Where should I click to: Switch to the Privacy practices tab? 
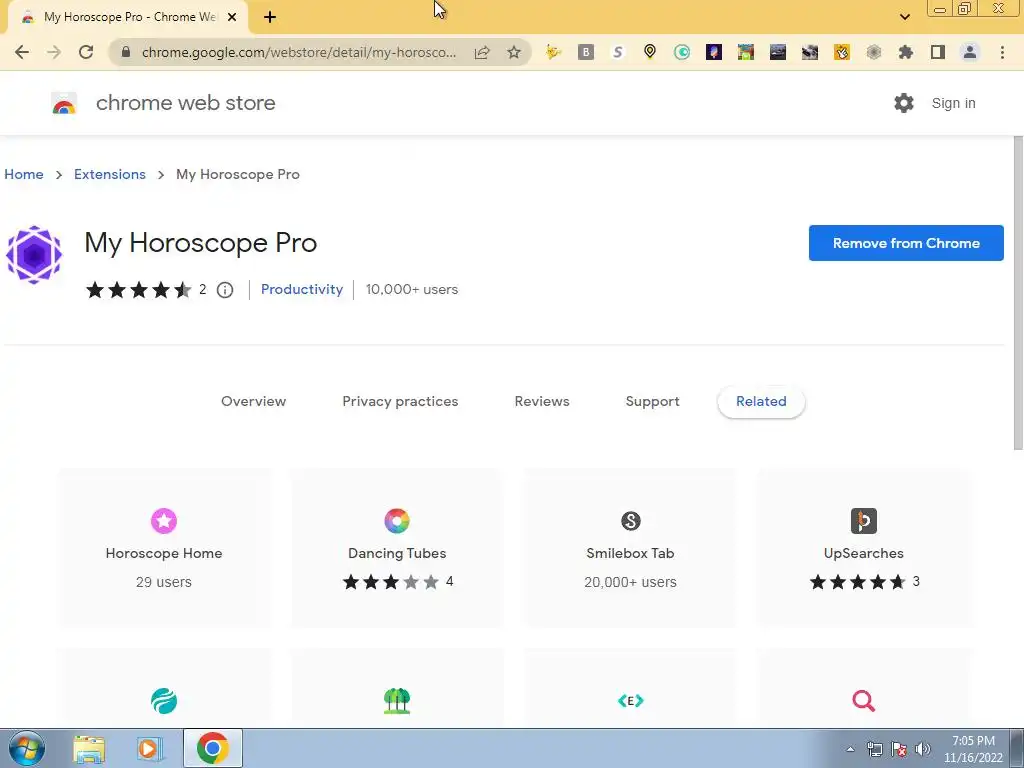[x=400, y=401]
